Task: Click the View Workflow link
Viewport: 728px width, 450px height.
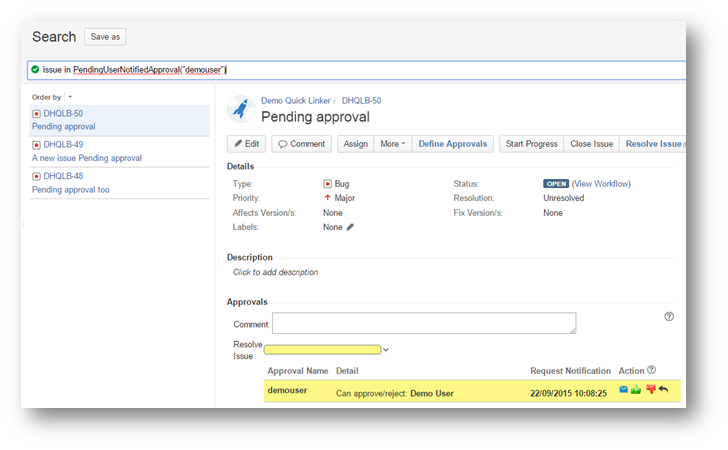Action: point(601,184)
